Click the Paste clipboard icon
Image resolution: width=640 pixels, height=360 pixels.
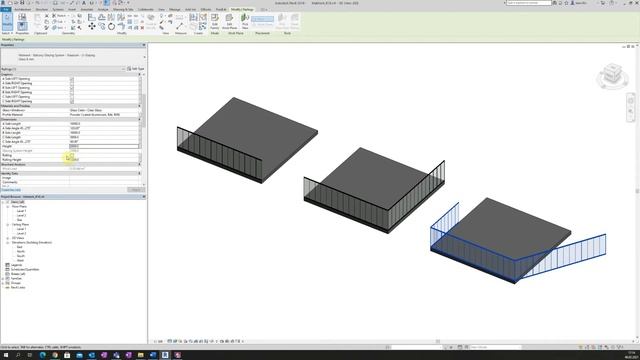[37, 18]
